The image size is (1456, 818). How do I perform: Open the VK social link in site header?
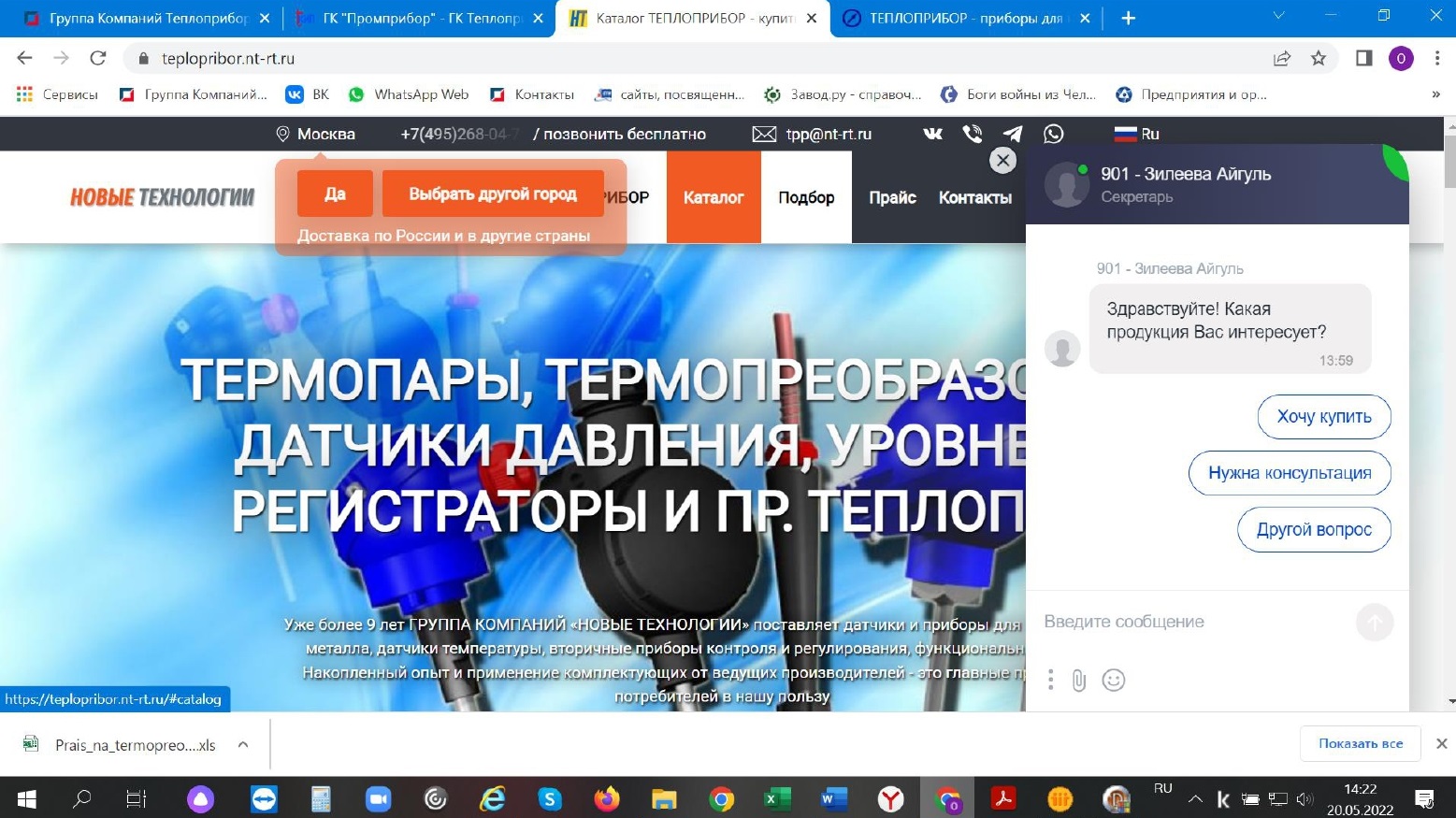click(932, 134)
